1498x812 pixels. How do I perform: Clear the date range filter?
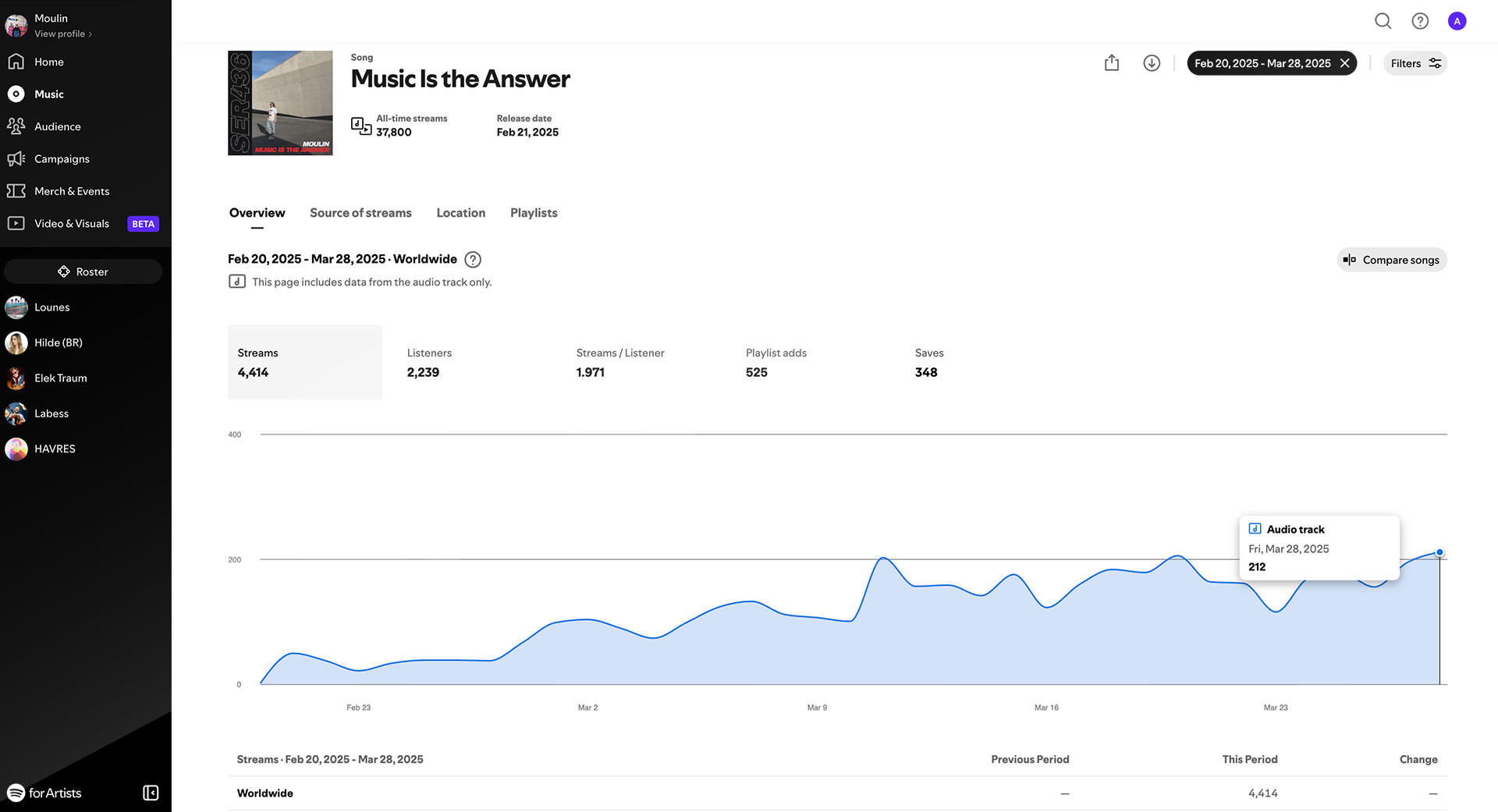tap(1345, 63)
